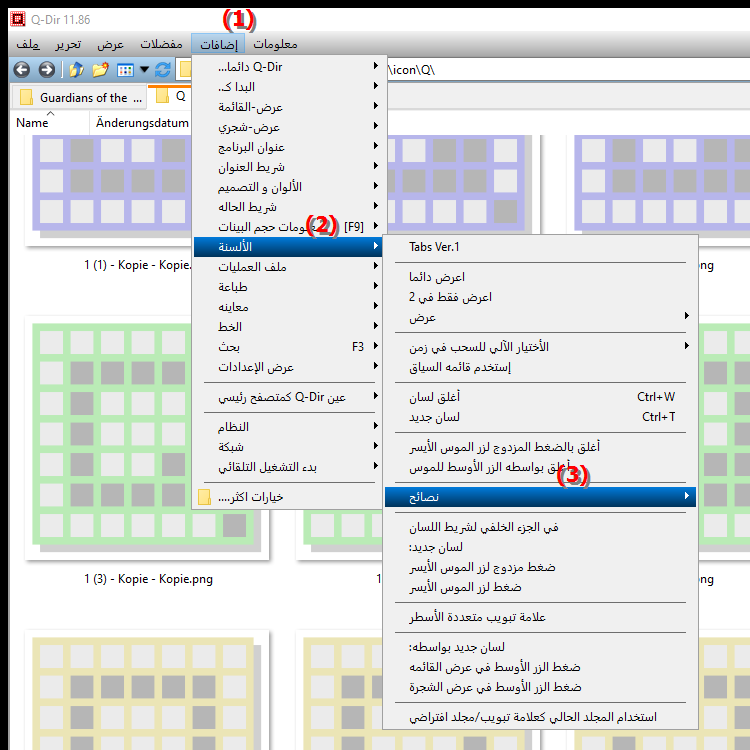The image size is (750, 750).
Task: Expand the دائما Q-Dir submenu
Action: click(289, 66)
